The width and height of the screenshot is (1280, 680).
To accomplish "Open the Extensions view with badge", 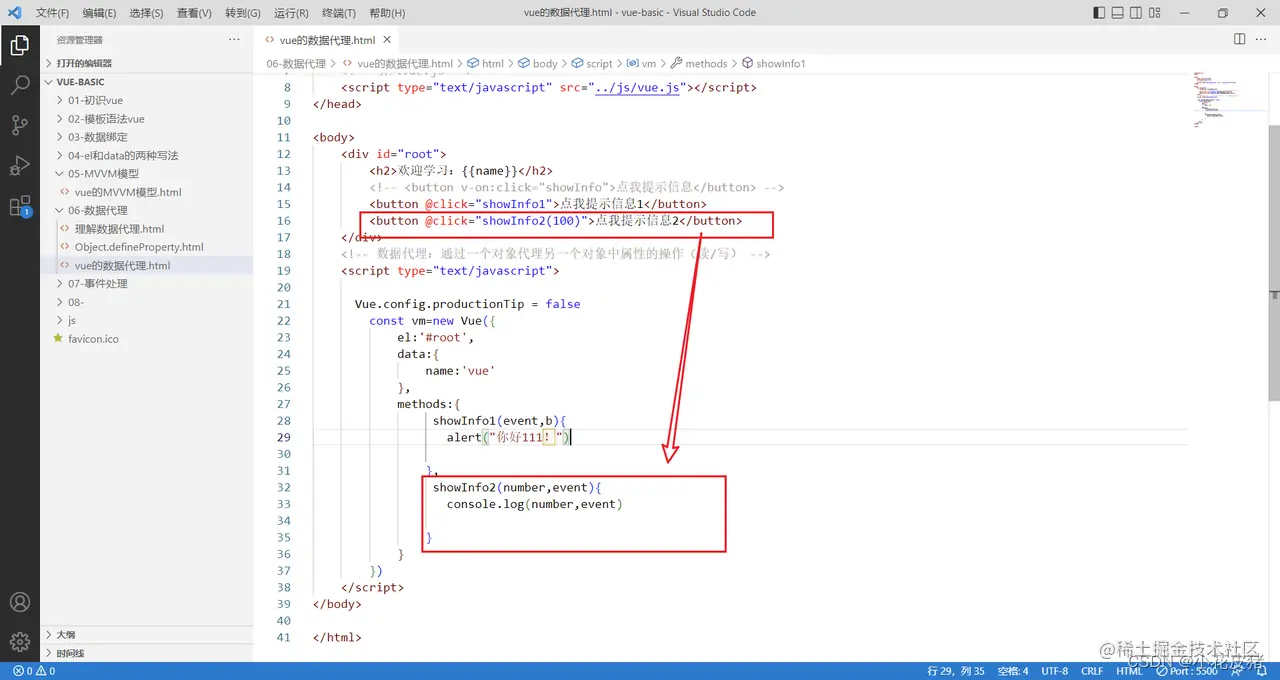I will coord(19,206).
